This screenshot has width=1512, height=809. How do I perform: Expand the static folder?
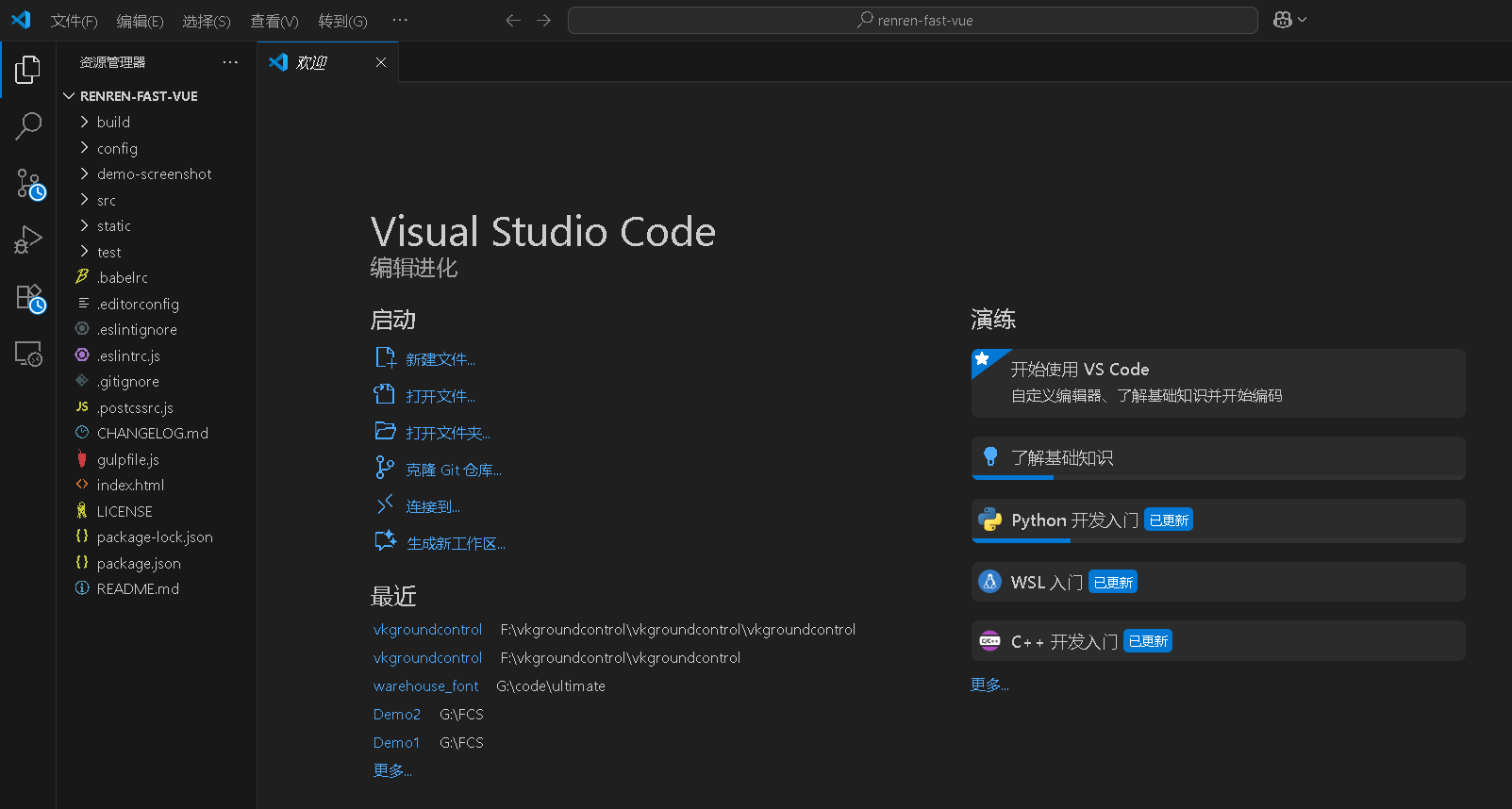(x=85, y=225)
